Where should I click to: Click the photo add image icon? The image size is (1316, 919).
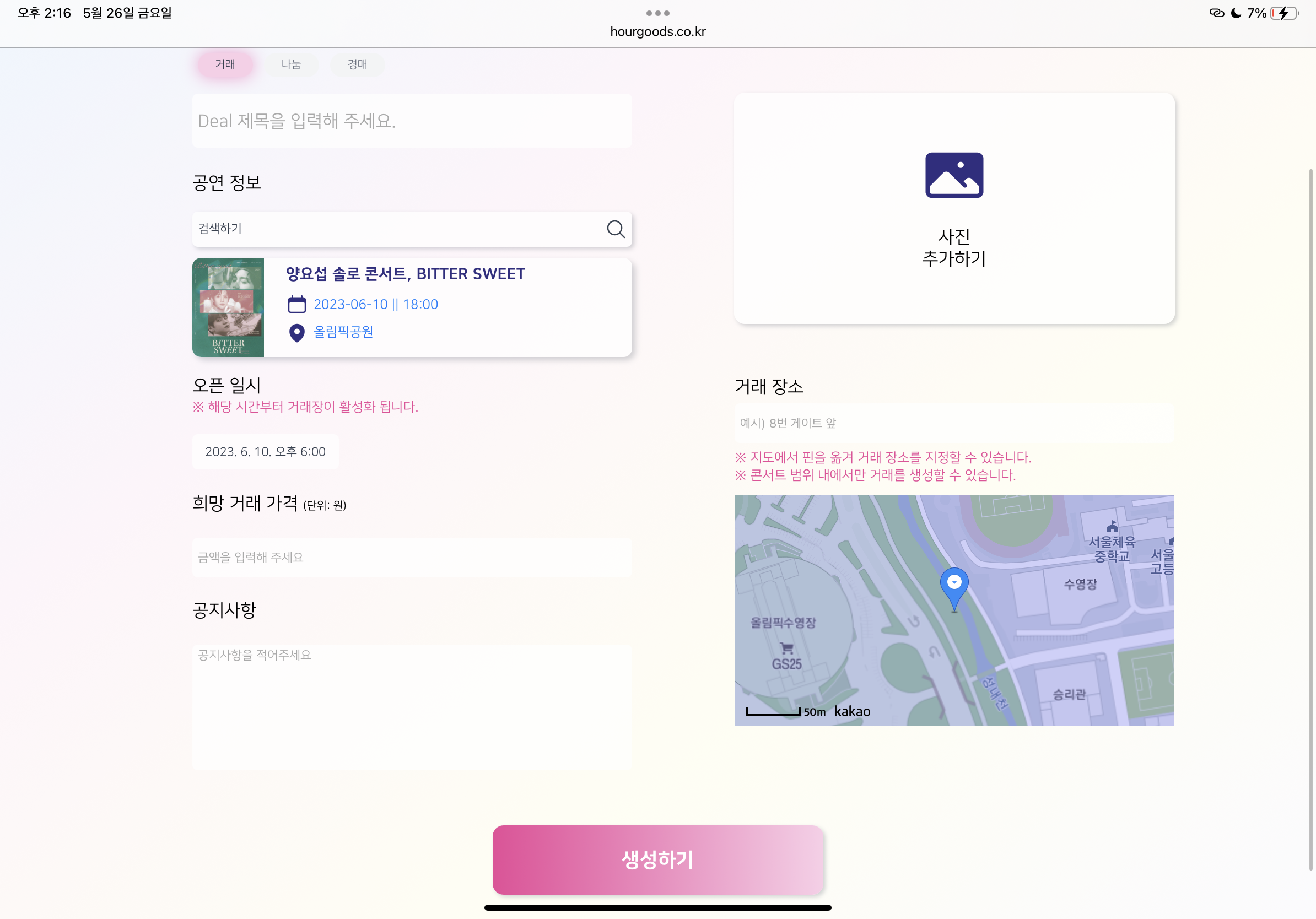click(954, 175)
